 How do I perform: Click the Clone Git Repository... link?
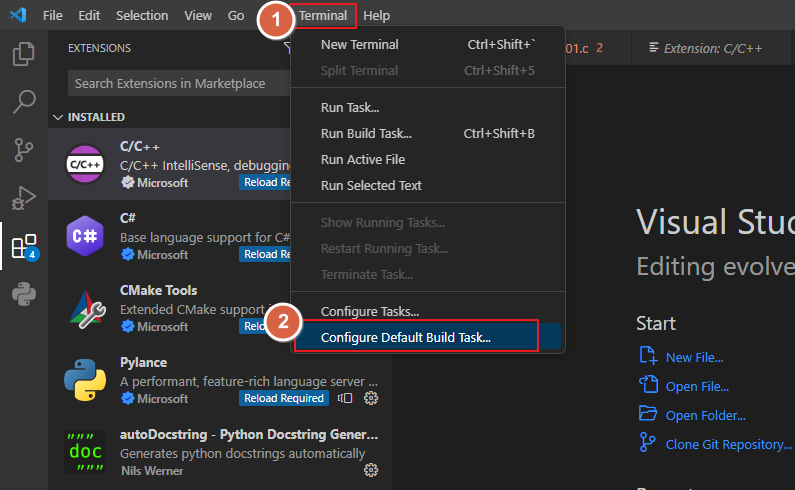pyautogui.click(x=729, y=444)
